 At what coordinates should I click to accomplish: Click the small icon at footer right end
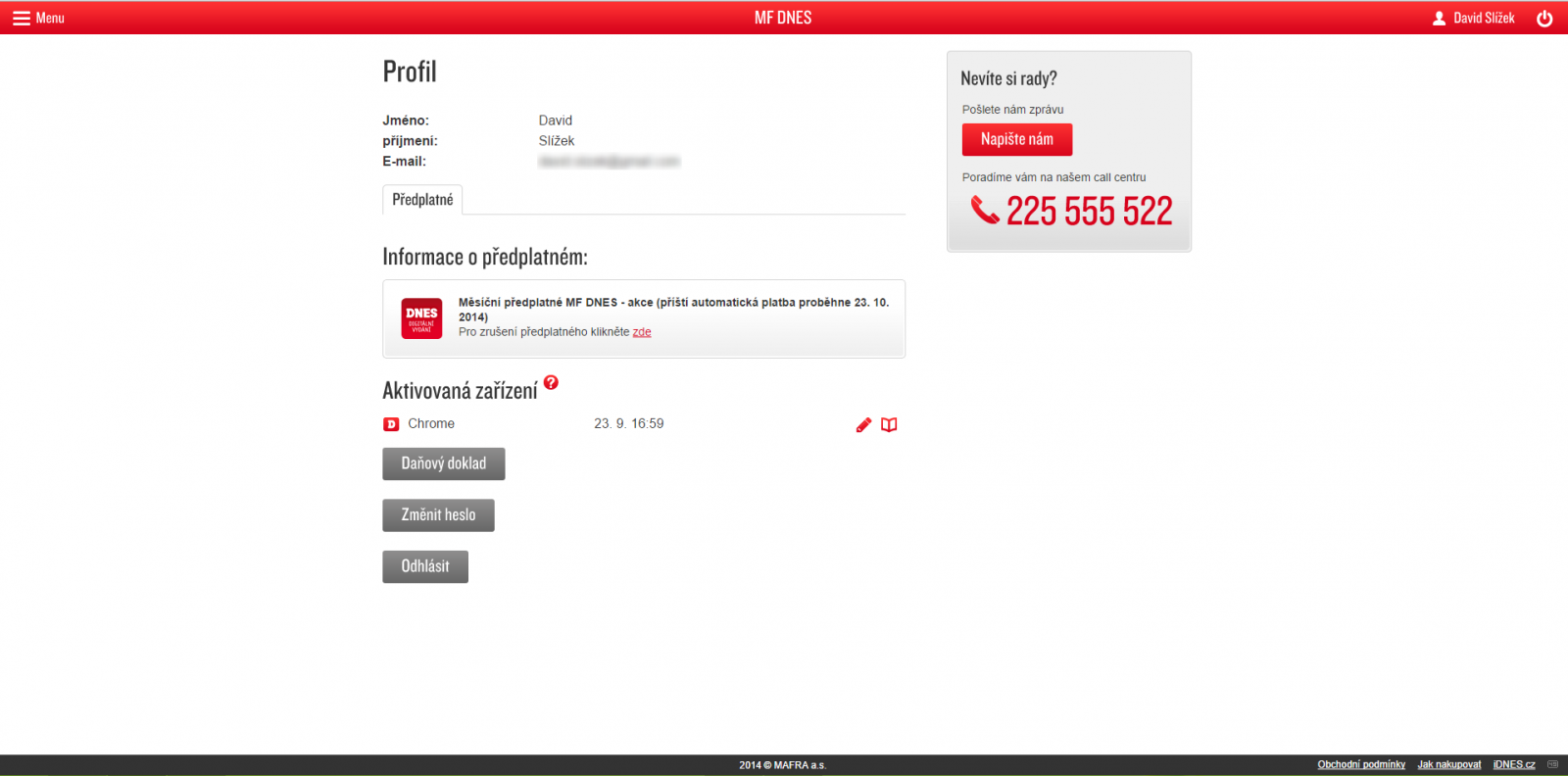coord(1552,764)
